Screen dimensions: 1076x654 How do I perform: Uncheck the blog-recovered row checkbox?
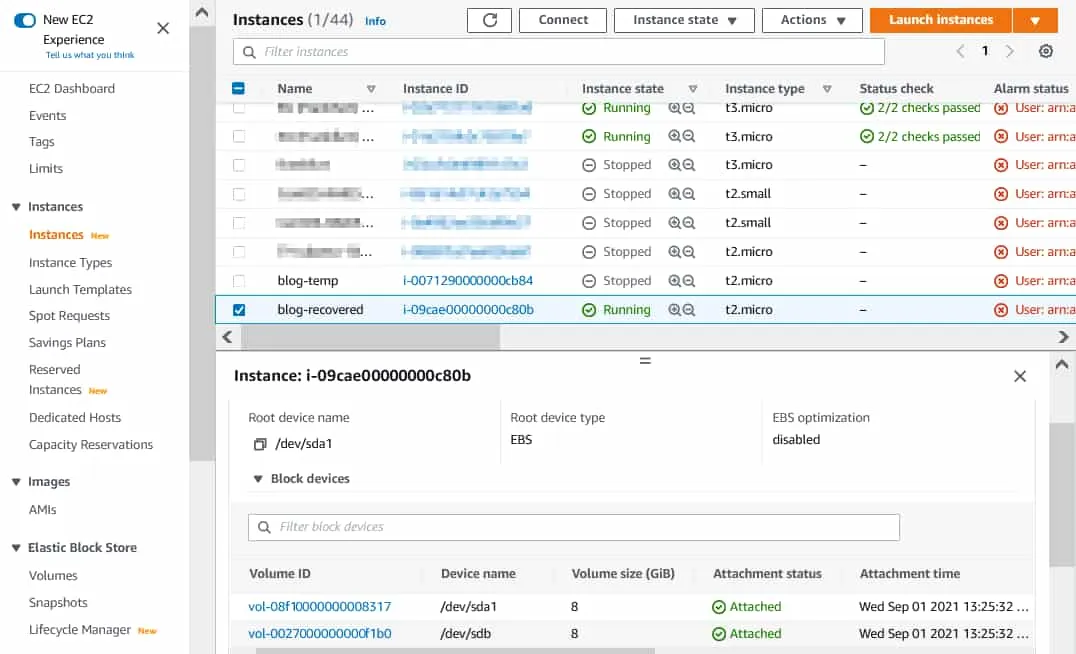point(237,309)
